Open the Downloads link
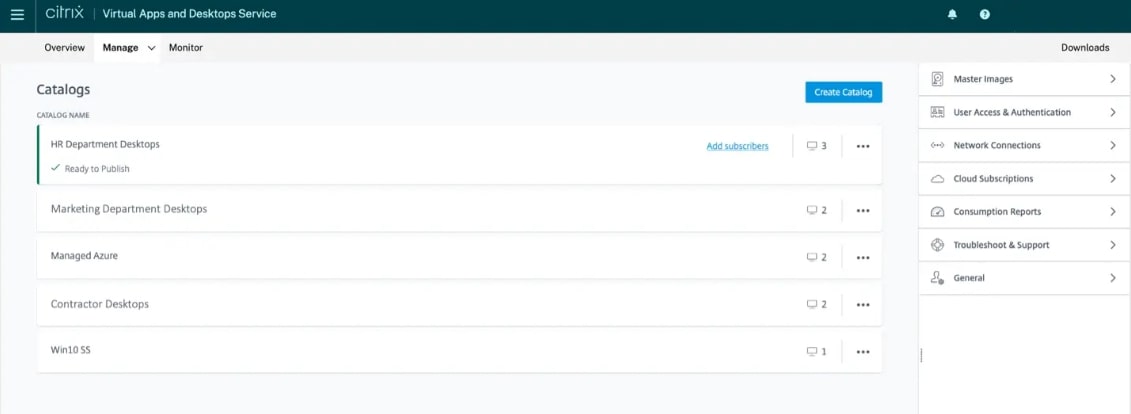The height and width of the screenshot is (414, 1131). pos(1085,48)
